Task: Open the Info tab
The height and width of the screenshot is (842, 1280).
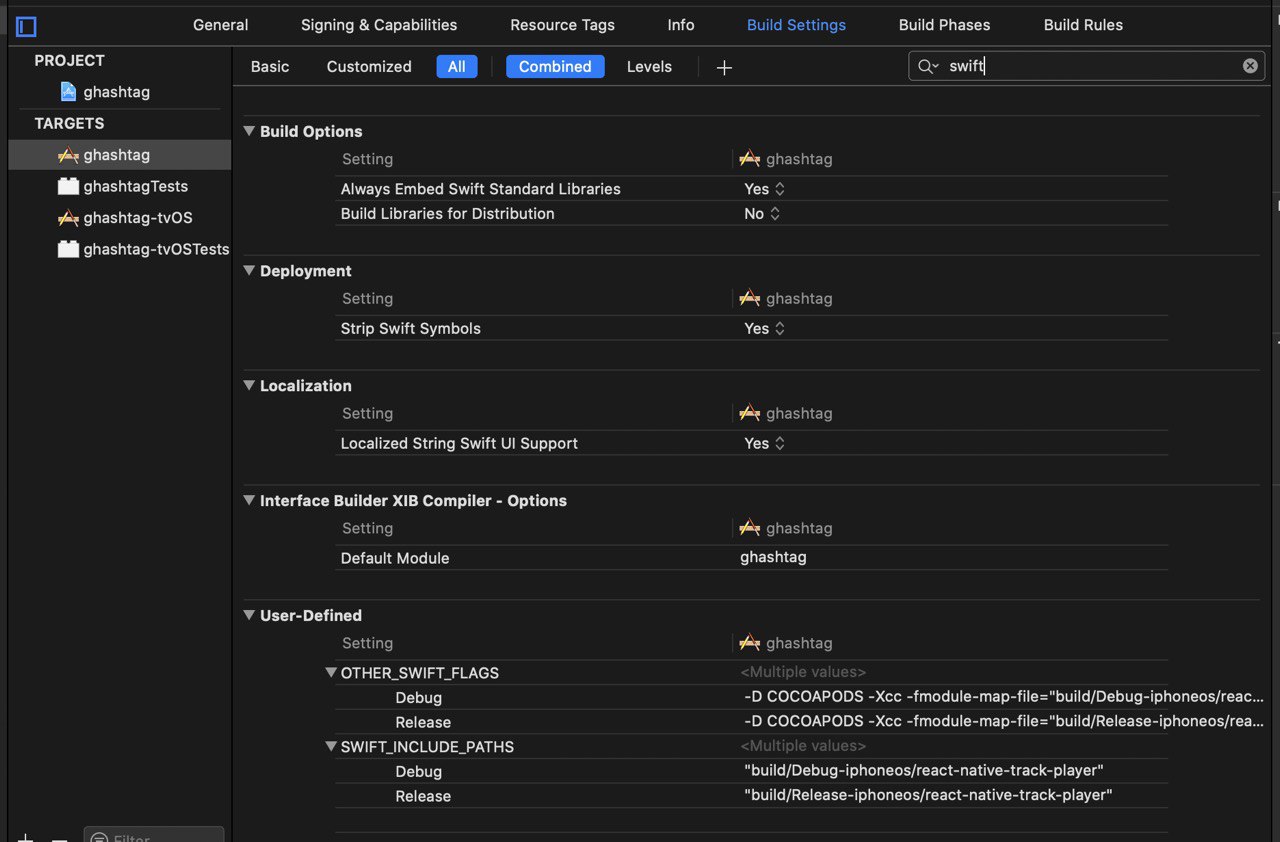Action: (x=681, y=25)
